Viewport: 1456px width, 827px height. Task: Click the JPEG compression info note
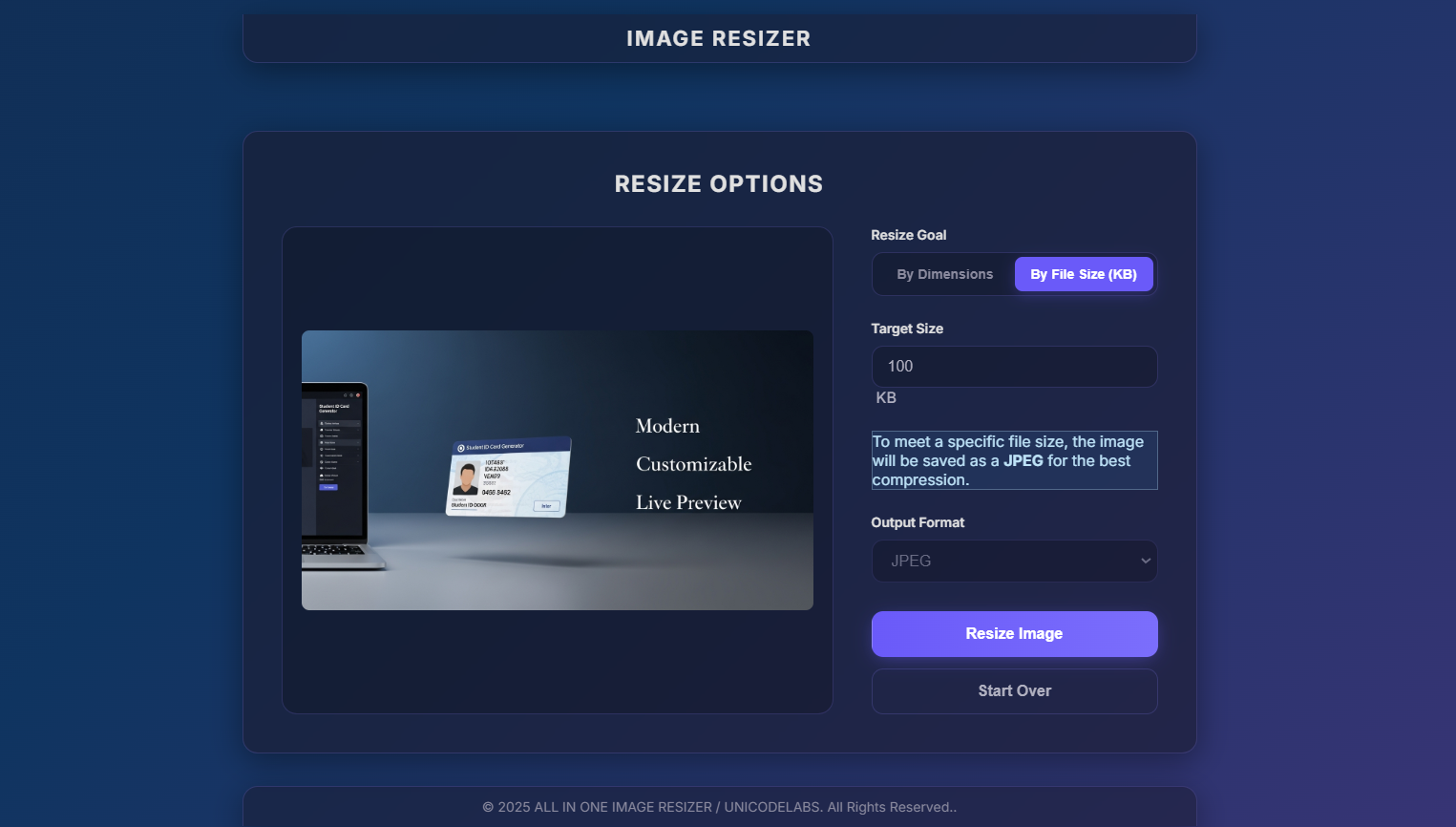tap(1014, 460)
